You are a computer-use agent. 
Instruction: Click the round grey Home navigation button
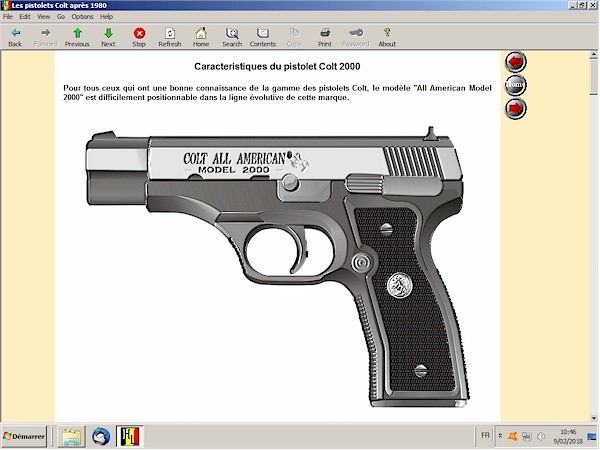[515, 85]
